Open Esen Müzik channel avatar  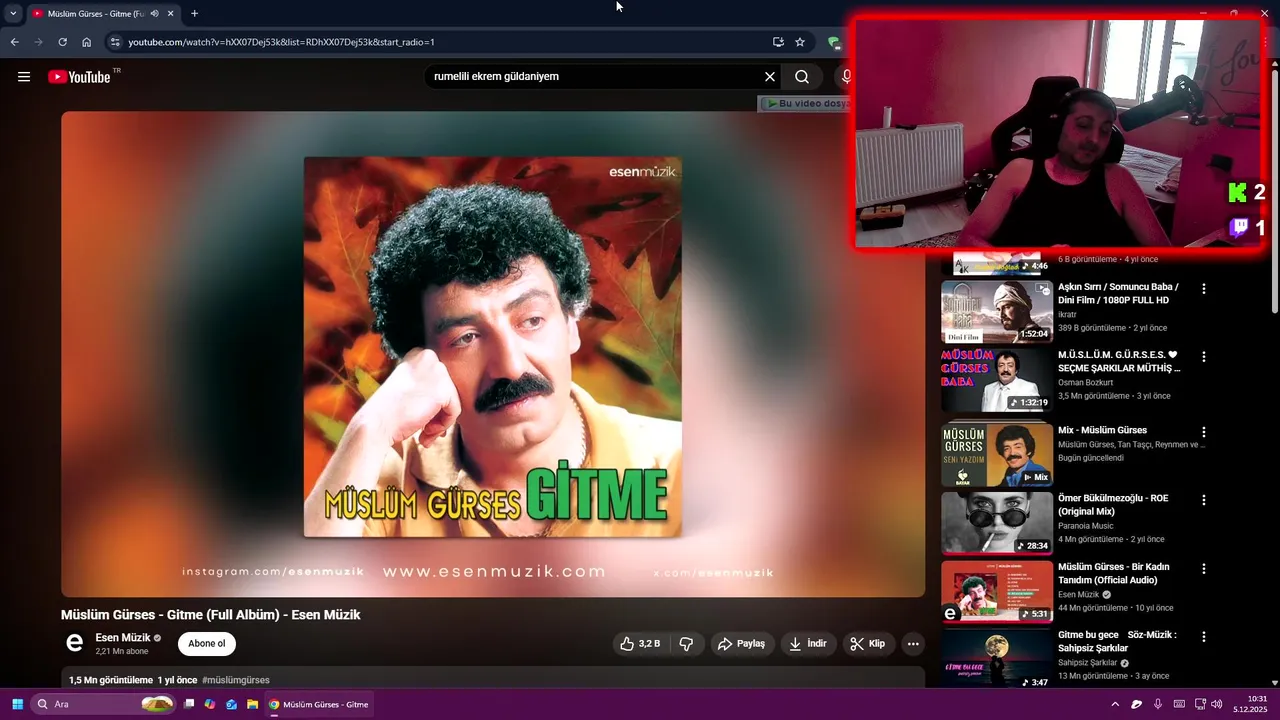[x=74, y=643]
